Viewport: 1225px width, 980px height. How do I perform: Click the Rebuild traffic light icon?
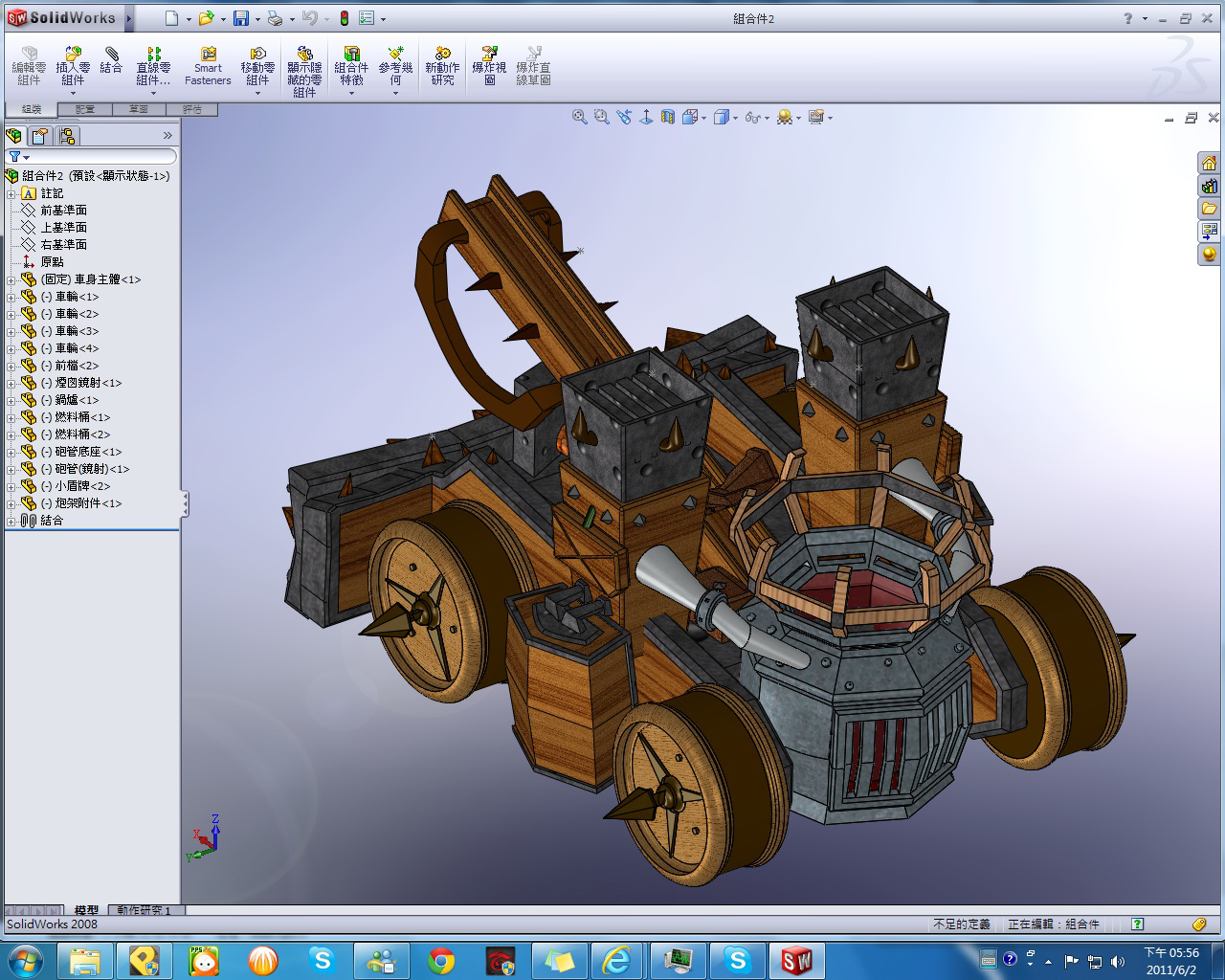(345, 18)
